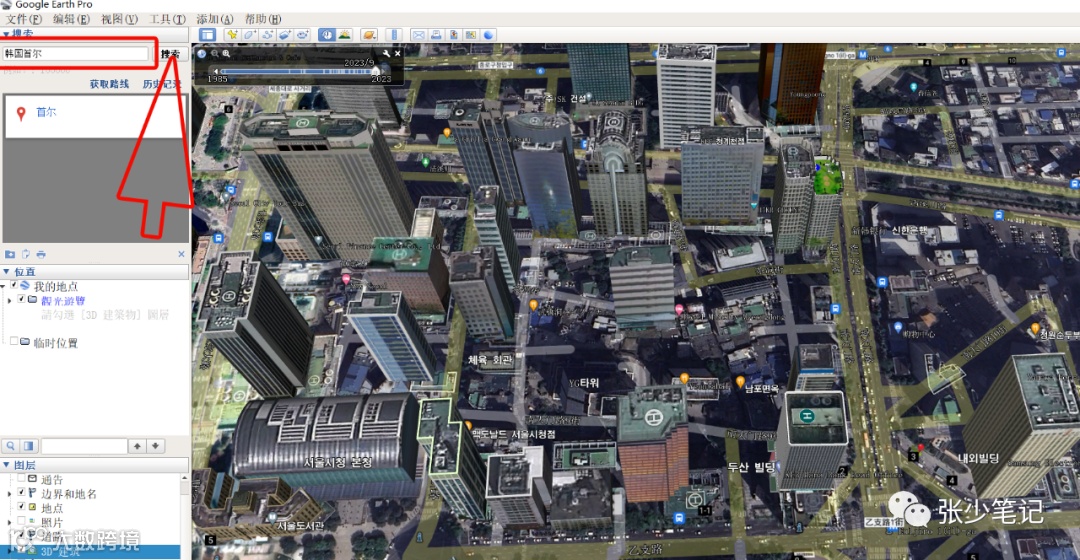Expand 照片 layer tree
1080x560 pixels.
click(x=9, y=523)
